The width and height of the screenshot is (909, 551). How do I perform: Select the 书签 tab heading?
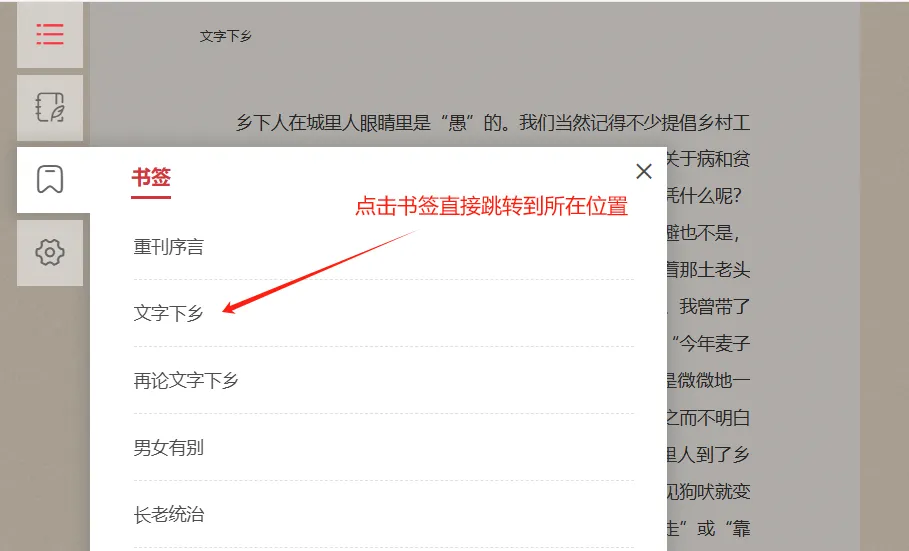click(x=151, y=177)
